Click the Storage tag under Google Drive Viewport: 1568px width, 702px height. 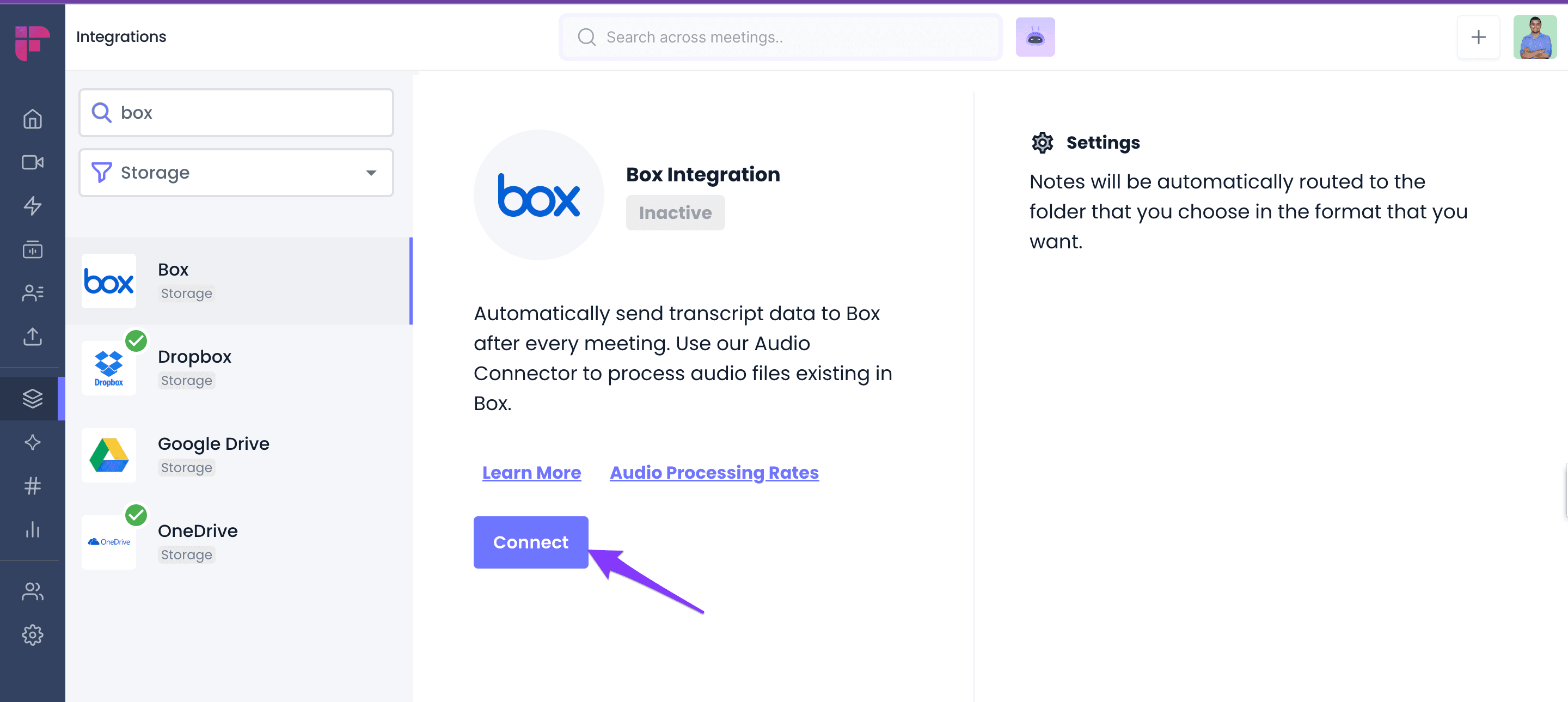click(x=186, y=468)
